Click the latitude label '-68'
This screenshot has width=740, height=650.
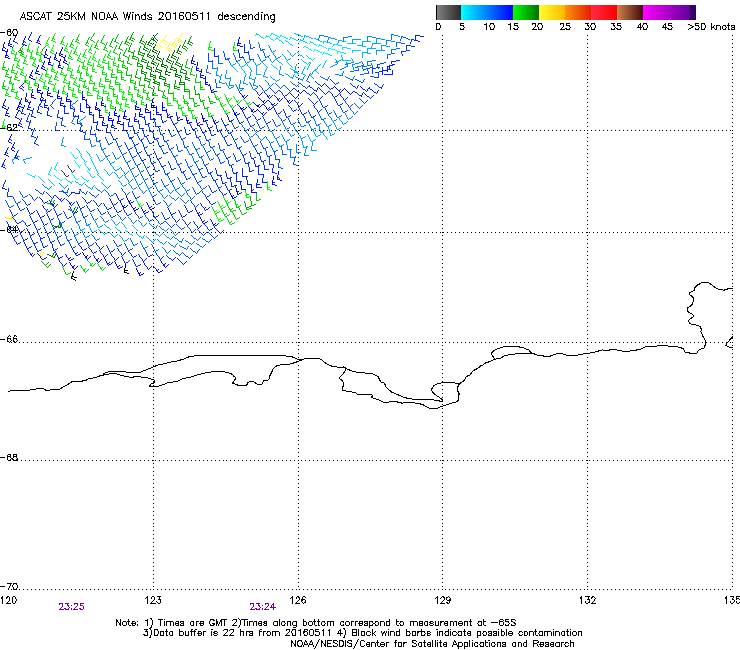[9, 457]
